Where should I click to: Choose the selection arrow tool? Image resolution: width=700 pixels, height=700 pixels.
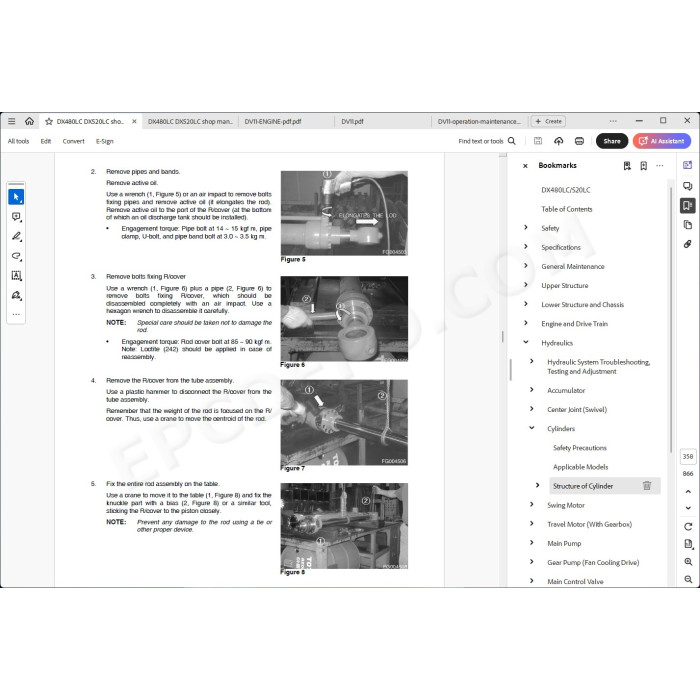click(16, 197)
